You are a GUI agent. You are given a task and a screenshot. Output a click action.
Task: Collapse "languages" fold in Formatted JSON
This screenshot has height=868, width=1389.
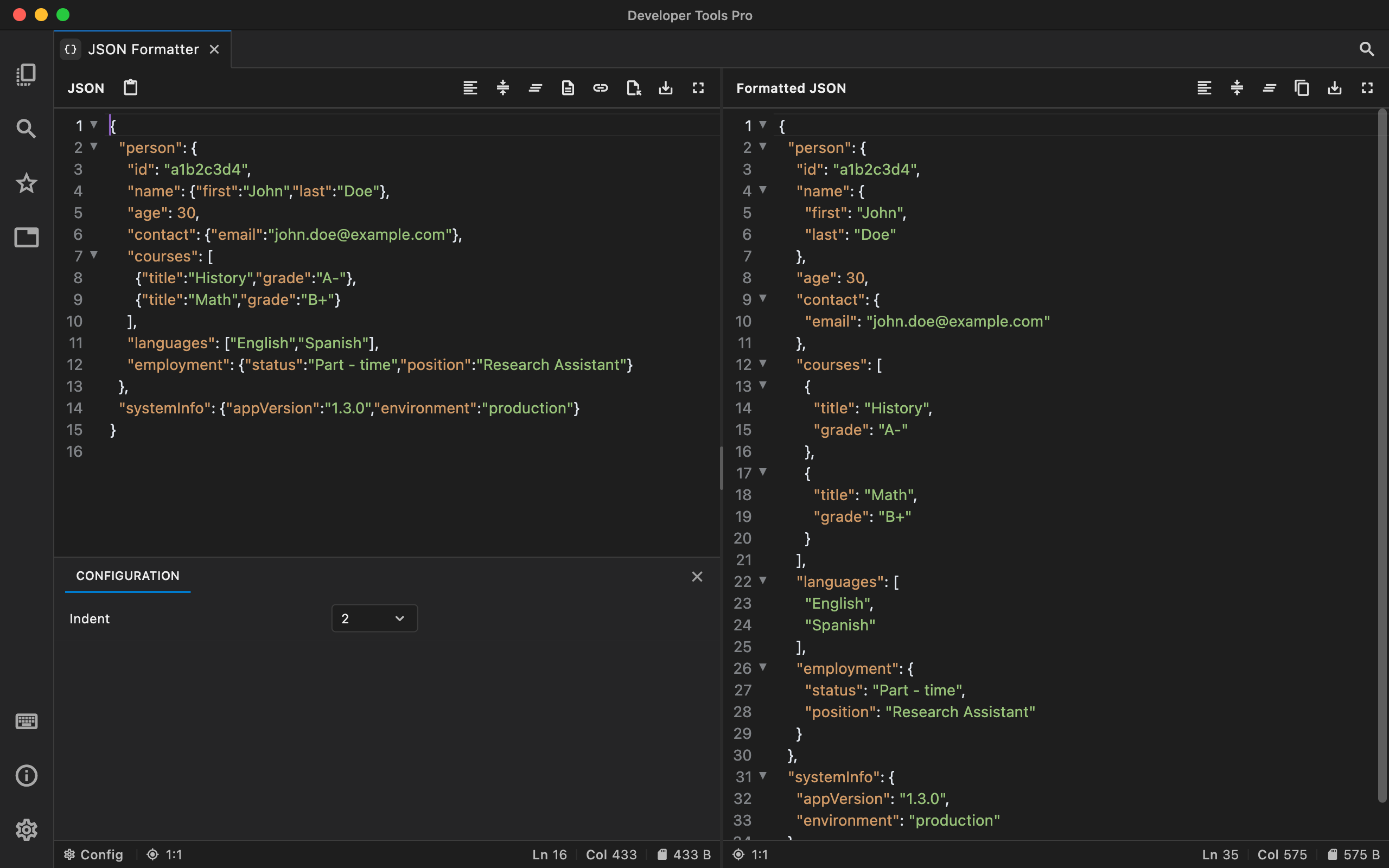tap(763, 580)
